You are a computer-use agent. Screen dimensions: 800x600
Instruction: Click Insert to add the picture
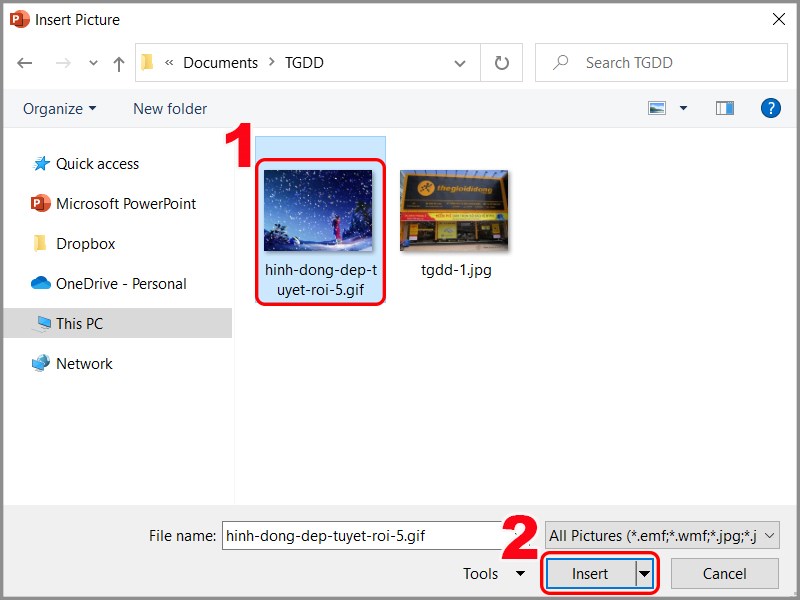click(590, 574)
